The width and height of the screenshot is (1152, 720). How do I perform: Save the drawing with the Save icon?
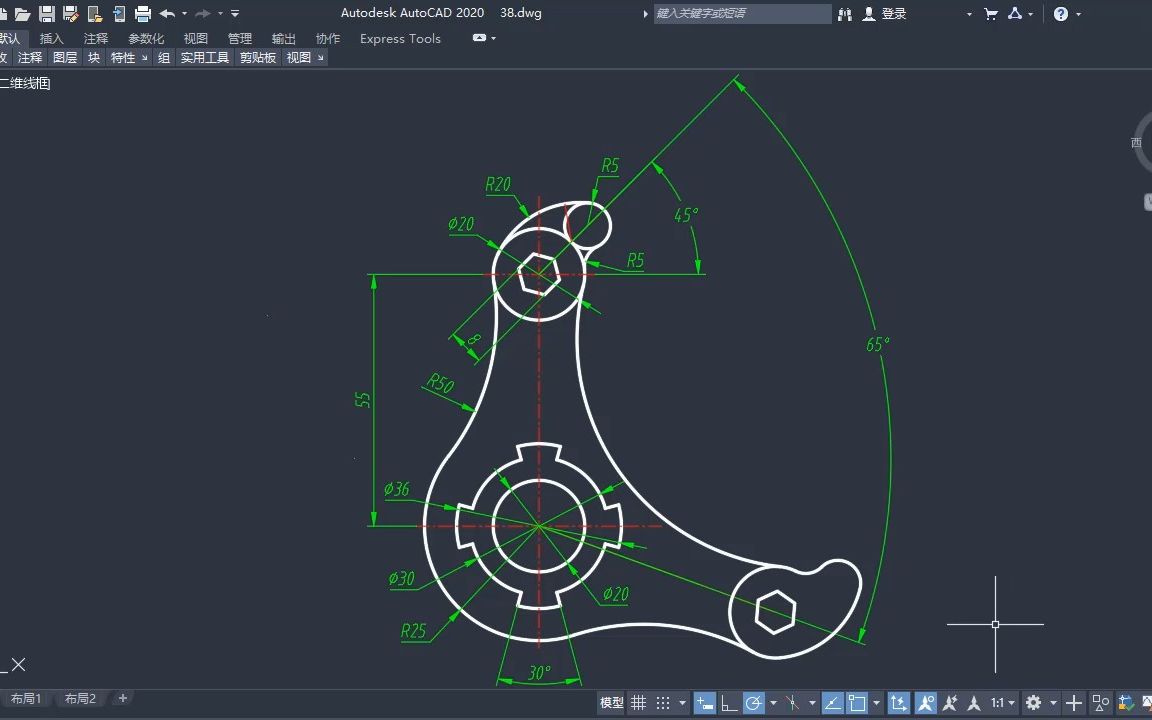click(47, 13)
